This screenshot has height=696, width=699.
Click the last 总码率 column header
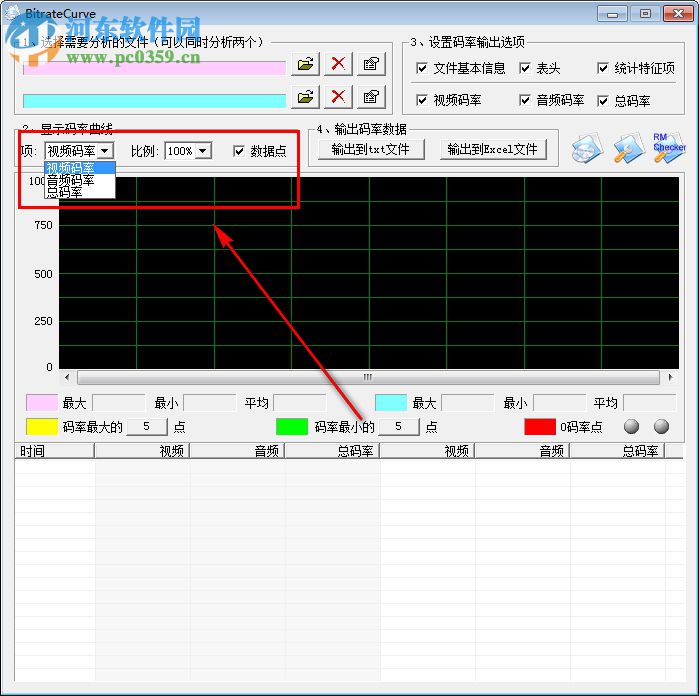pos(617,451)
